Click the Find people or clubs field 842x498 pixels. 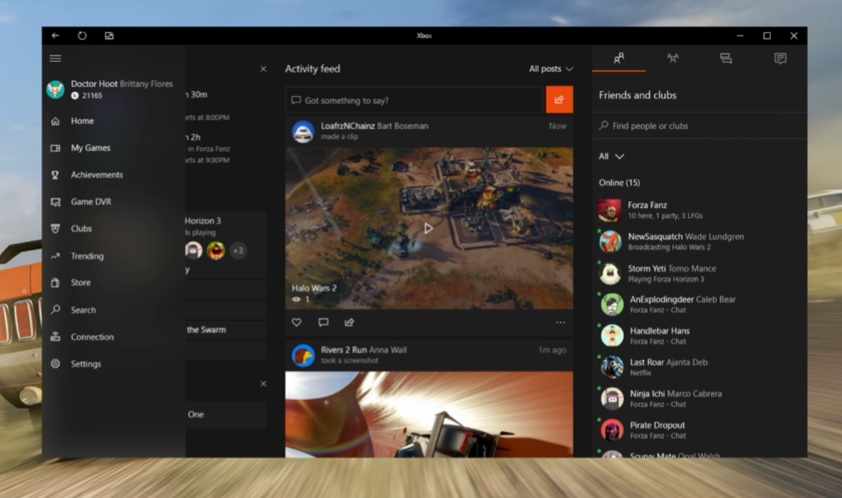coord(698,126)
